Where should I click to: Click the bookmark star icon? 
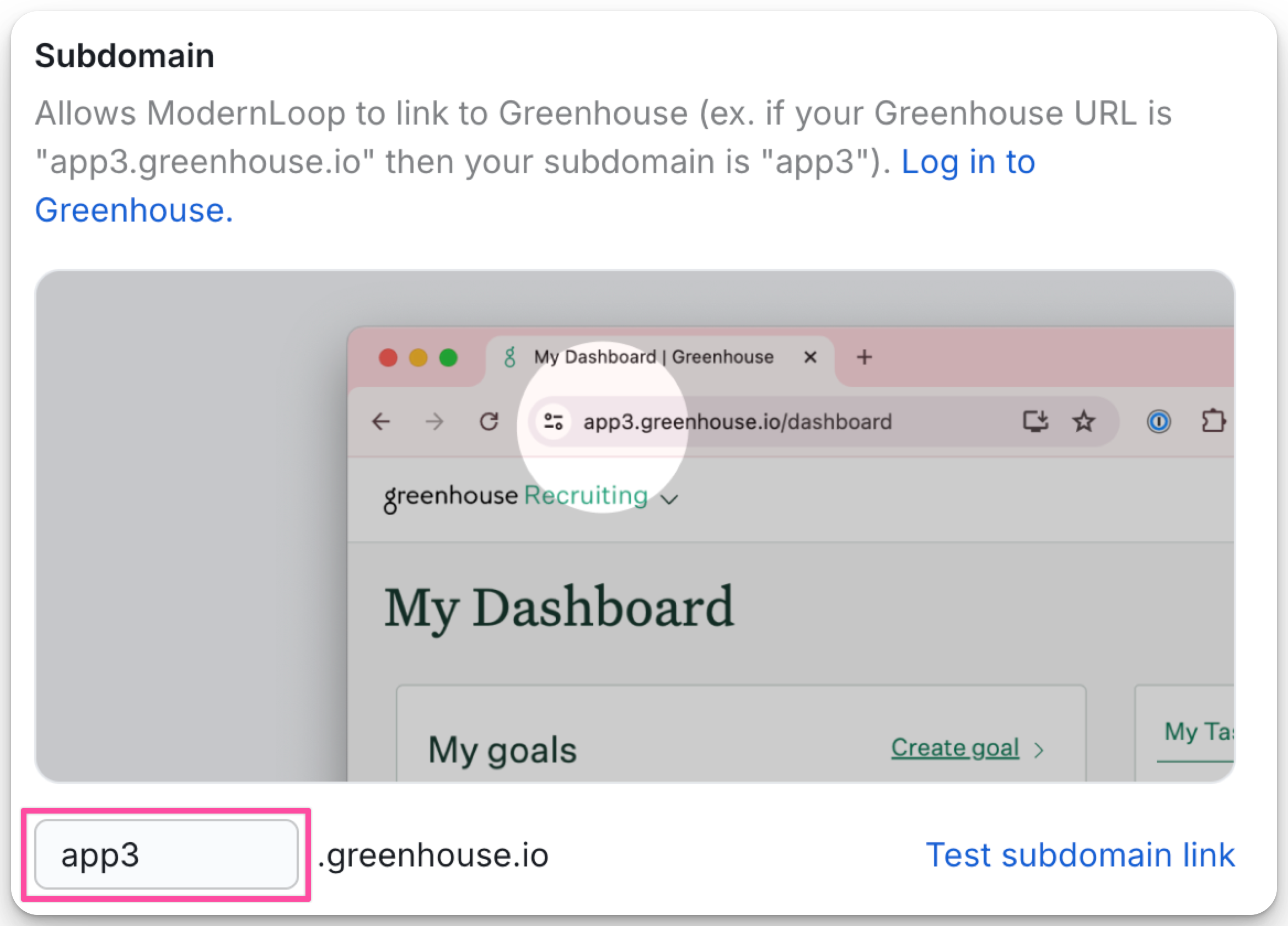pyautogui.click(x=1083, y=421)
